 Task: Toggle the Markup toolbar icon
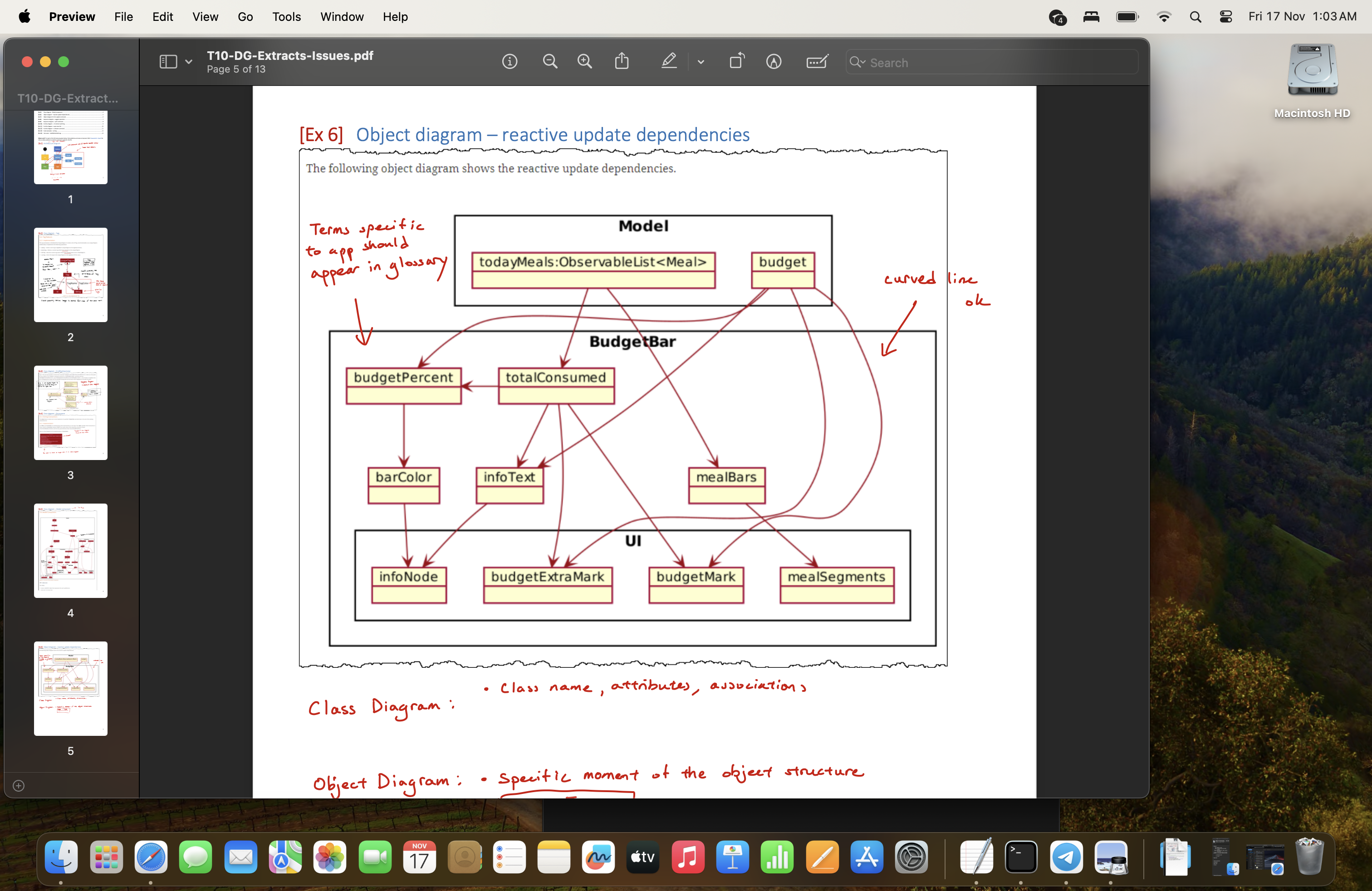click(773, 62)
